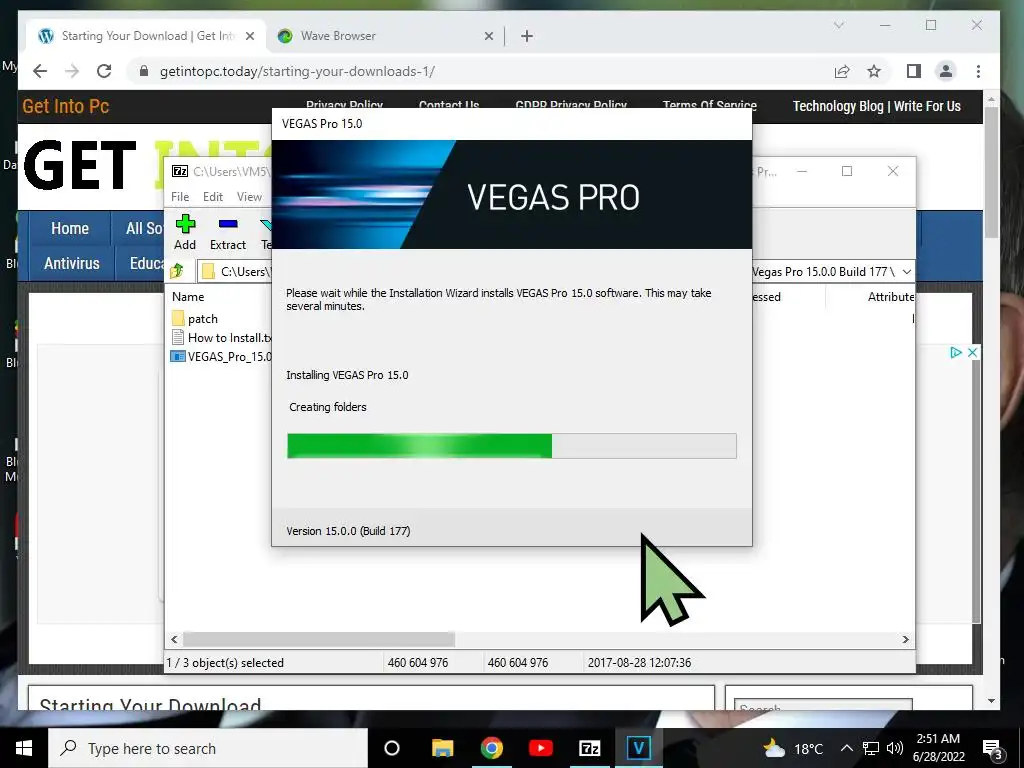
Task: Share this page from Chrome
Action: pyautogui.click(x=842, y=72)
